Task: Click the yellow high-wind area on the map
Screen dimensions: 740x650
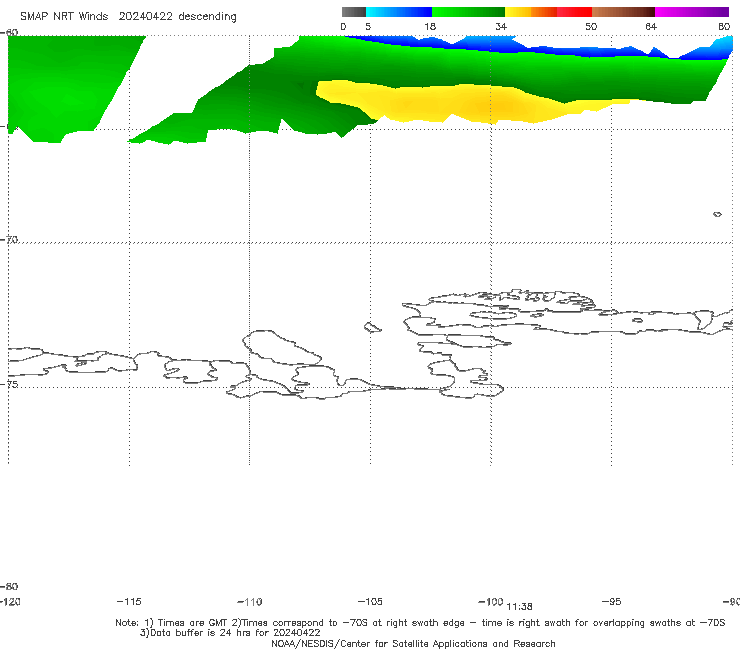Action: point(472,104)
